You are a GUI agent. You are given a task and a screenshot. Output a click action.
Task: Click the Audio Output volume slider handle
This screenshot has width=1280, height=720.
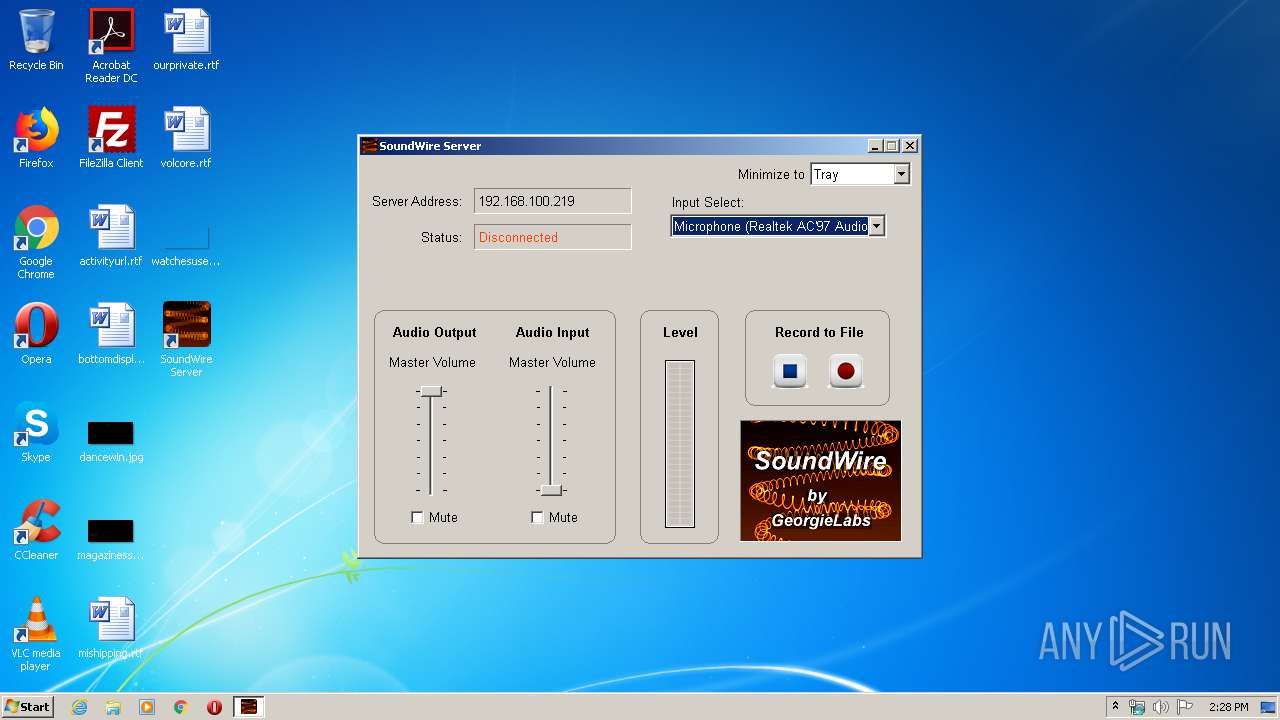click(431, 391)
